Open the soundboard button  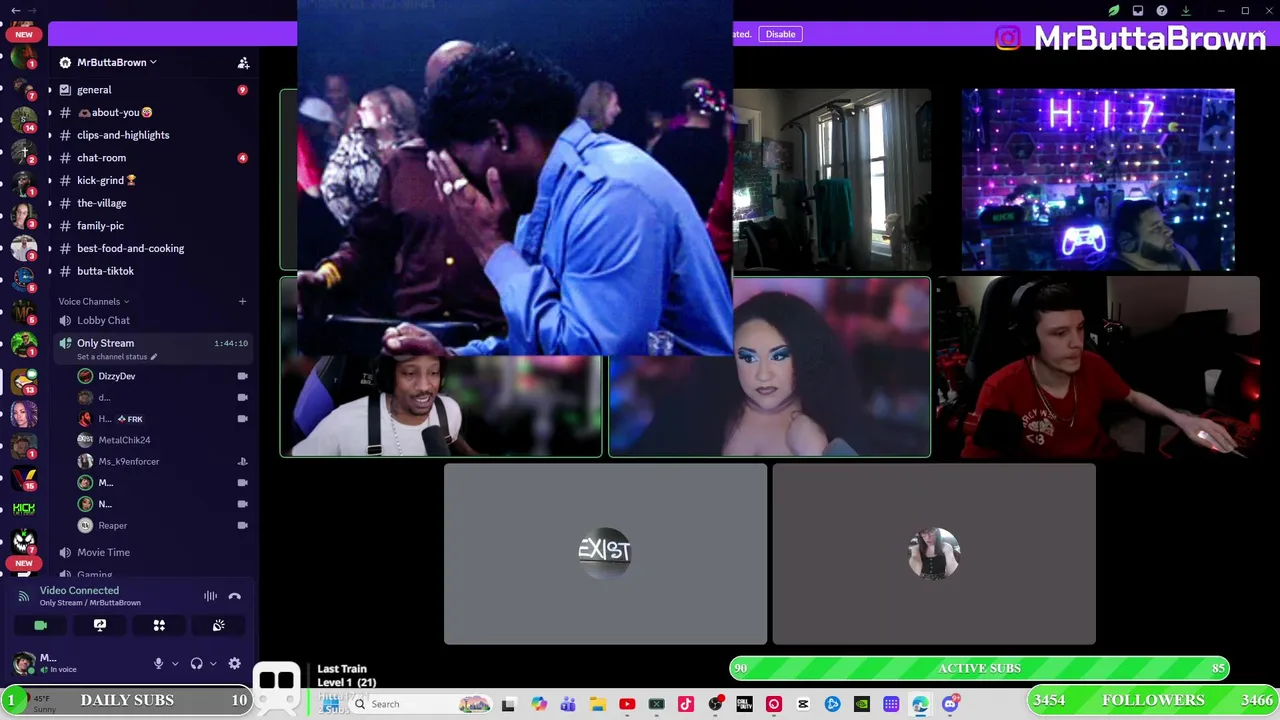coord(218,625)
